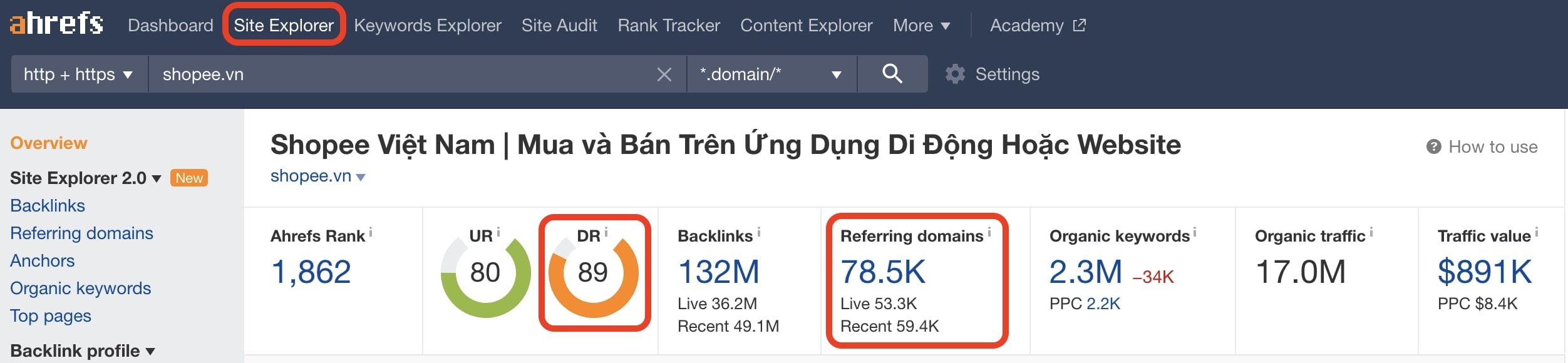Click the orange New badge
Viewport: 1568px width, 363px height.
188,178
